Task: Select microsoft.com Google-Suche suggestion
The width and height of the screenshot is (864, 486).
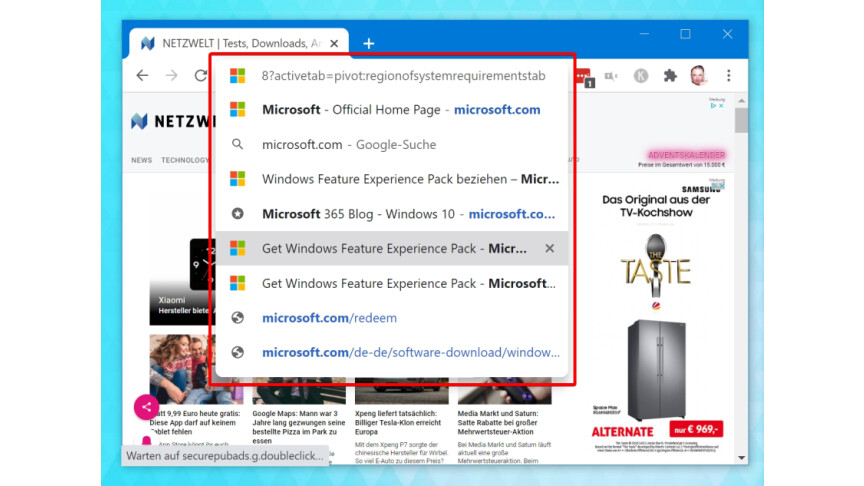Action: (x=392, y=144)
